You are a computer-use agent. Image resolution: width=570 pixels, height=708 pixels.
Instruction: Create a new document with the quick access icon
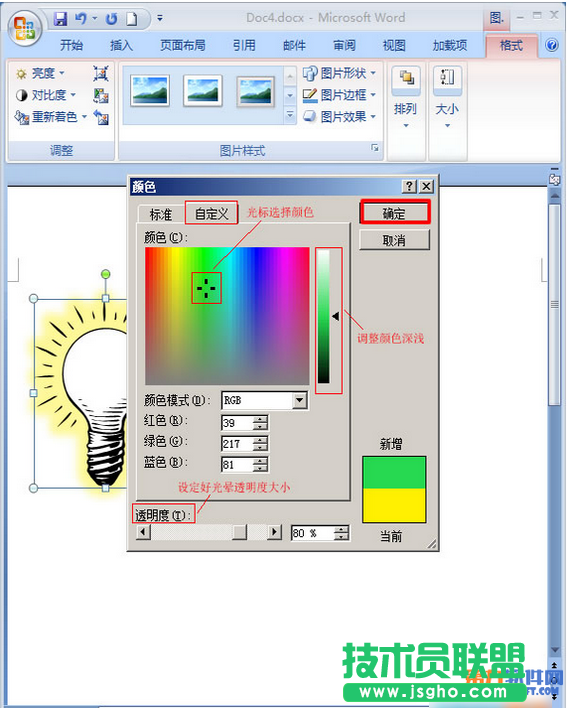[131, 19]
